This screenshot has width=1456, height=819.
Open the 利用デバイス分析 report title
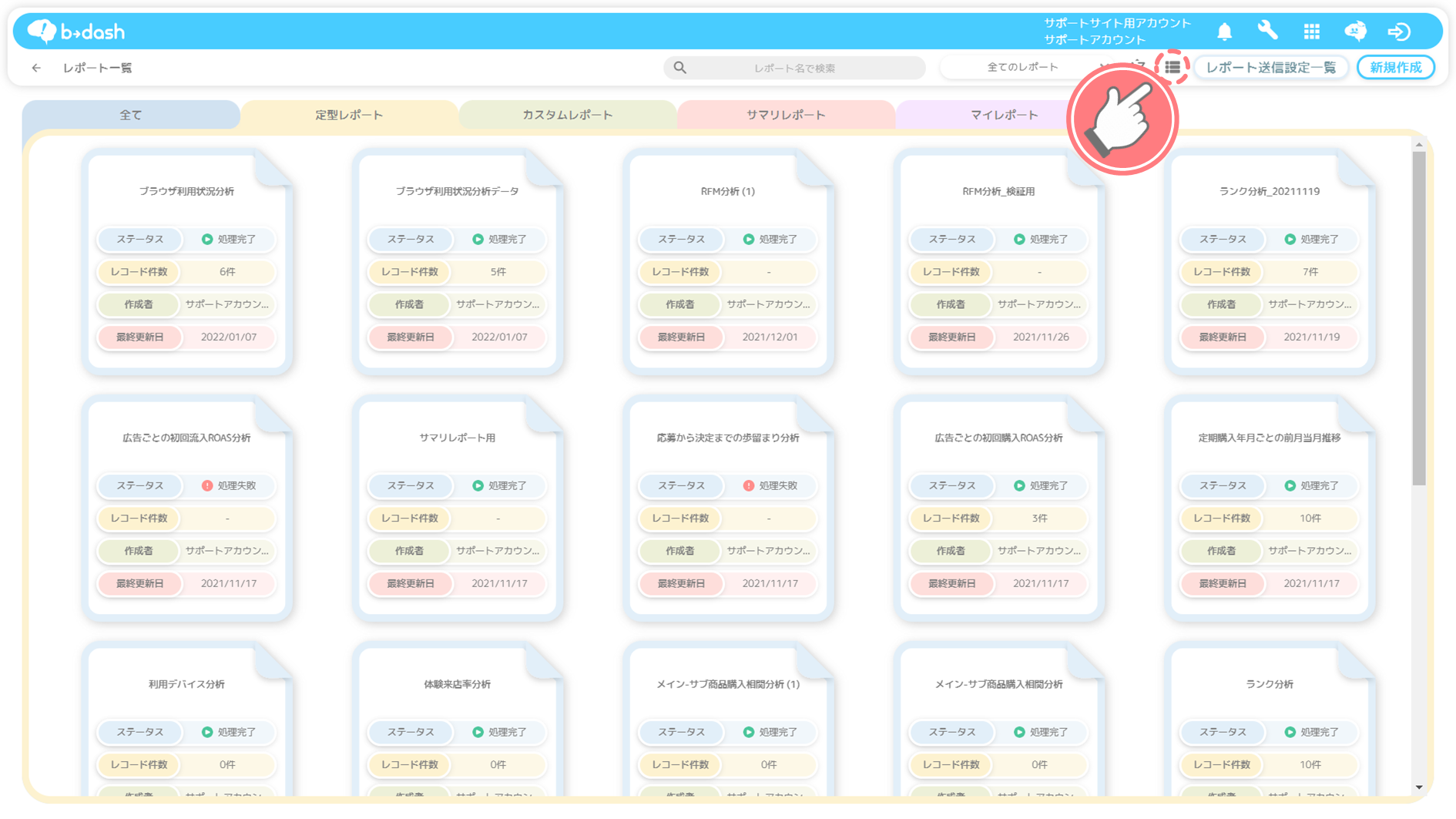pyautogui.click(x=186, y=684)
